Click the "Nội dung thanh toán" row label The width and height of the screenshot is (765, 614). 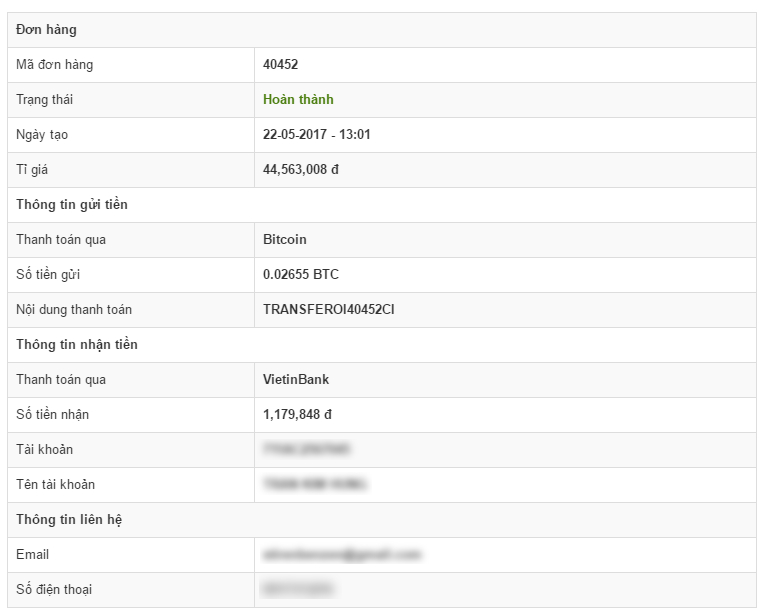coord(74,310)
